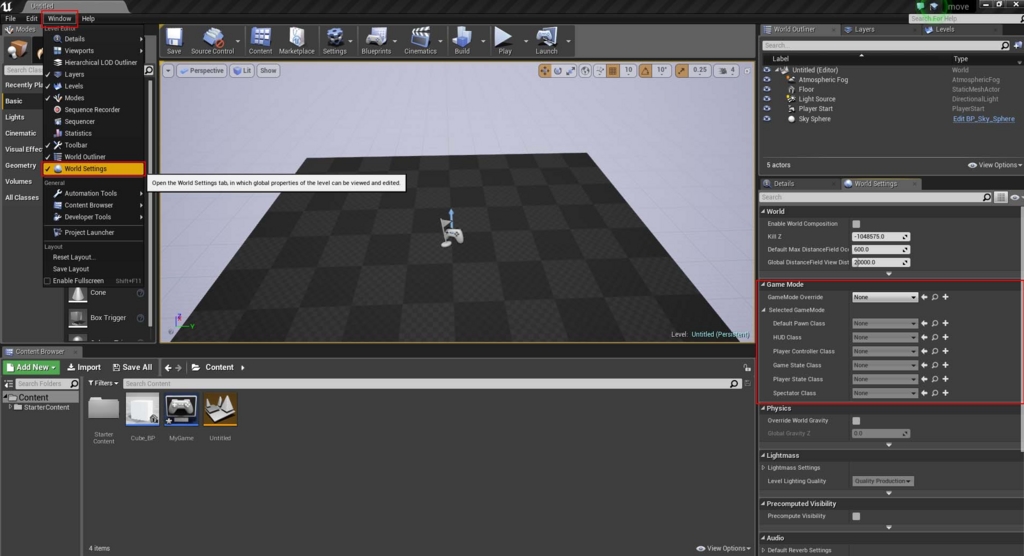
Task: Open the Settings toolbar icon
Action: click(x=334, y=41)
